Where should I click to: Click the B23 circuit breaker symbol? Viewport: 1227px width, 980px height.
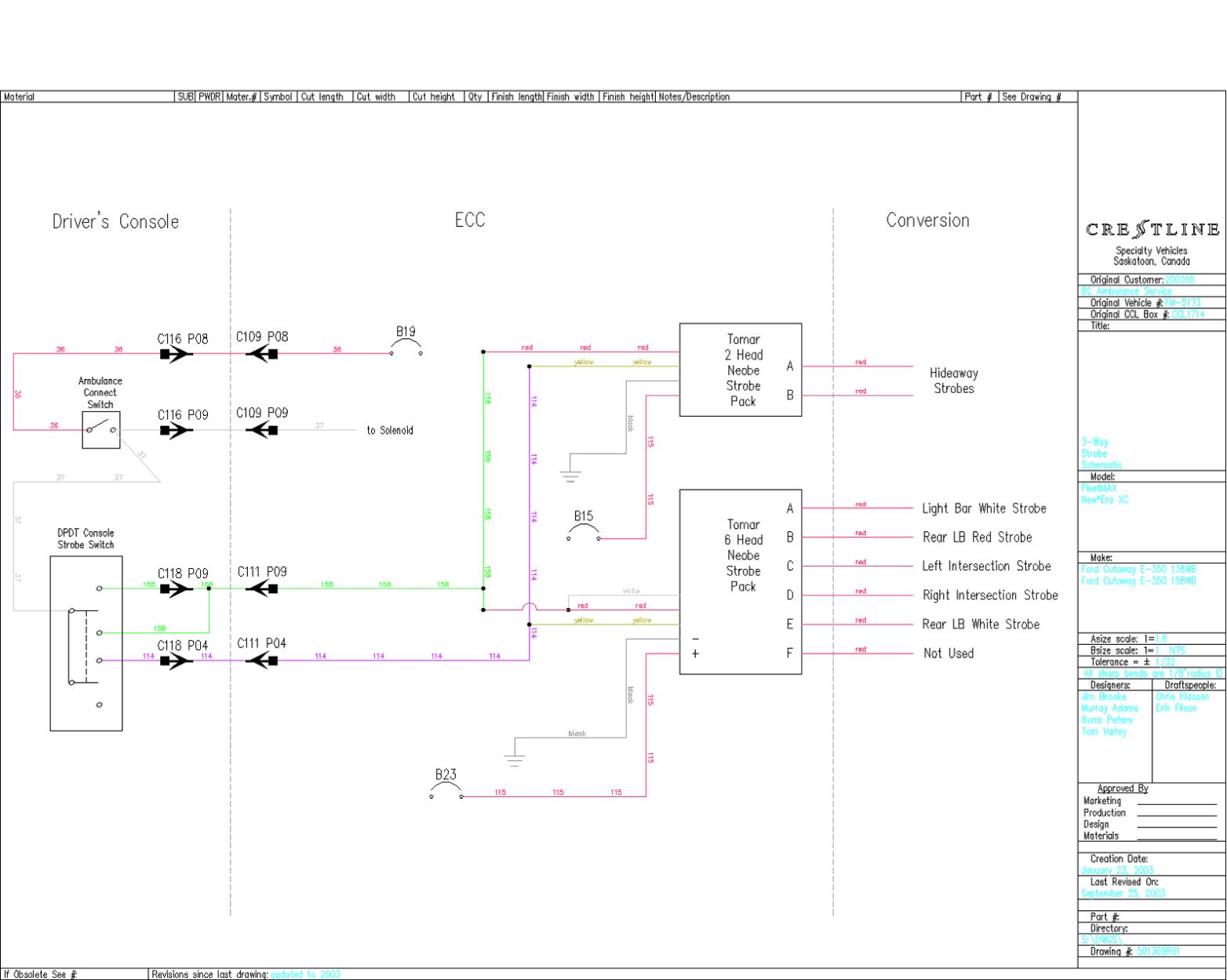(x=446, y=792)
